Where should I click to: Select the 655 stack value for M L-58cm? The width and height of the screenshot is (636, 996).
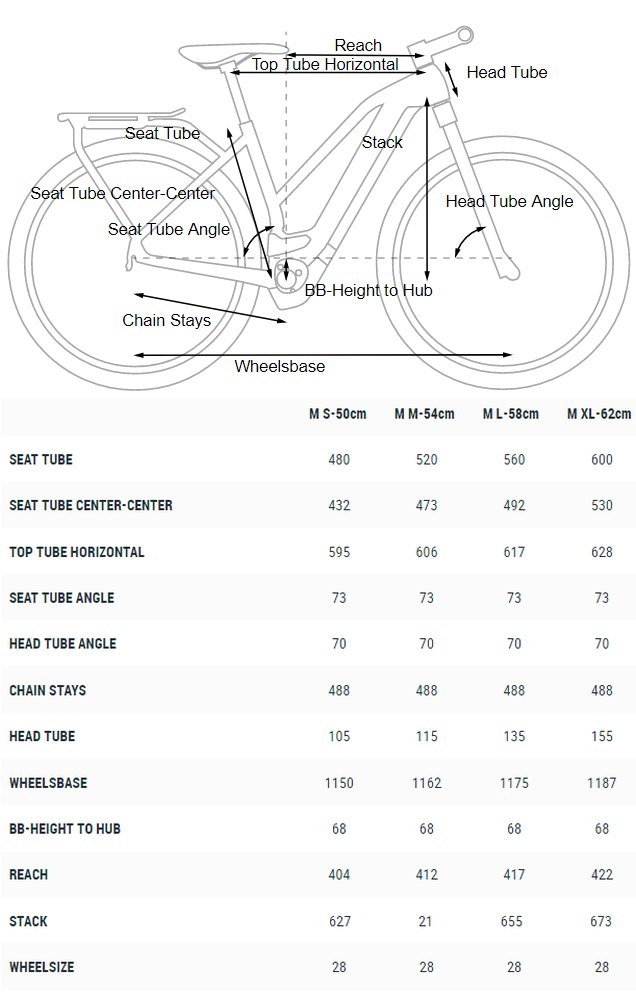[512, 921]
